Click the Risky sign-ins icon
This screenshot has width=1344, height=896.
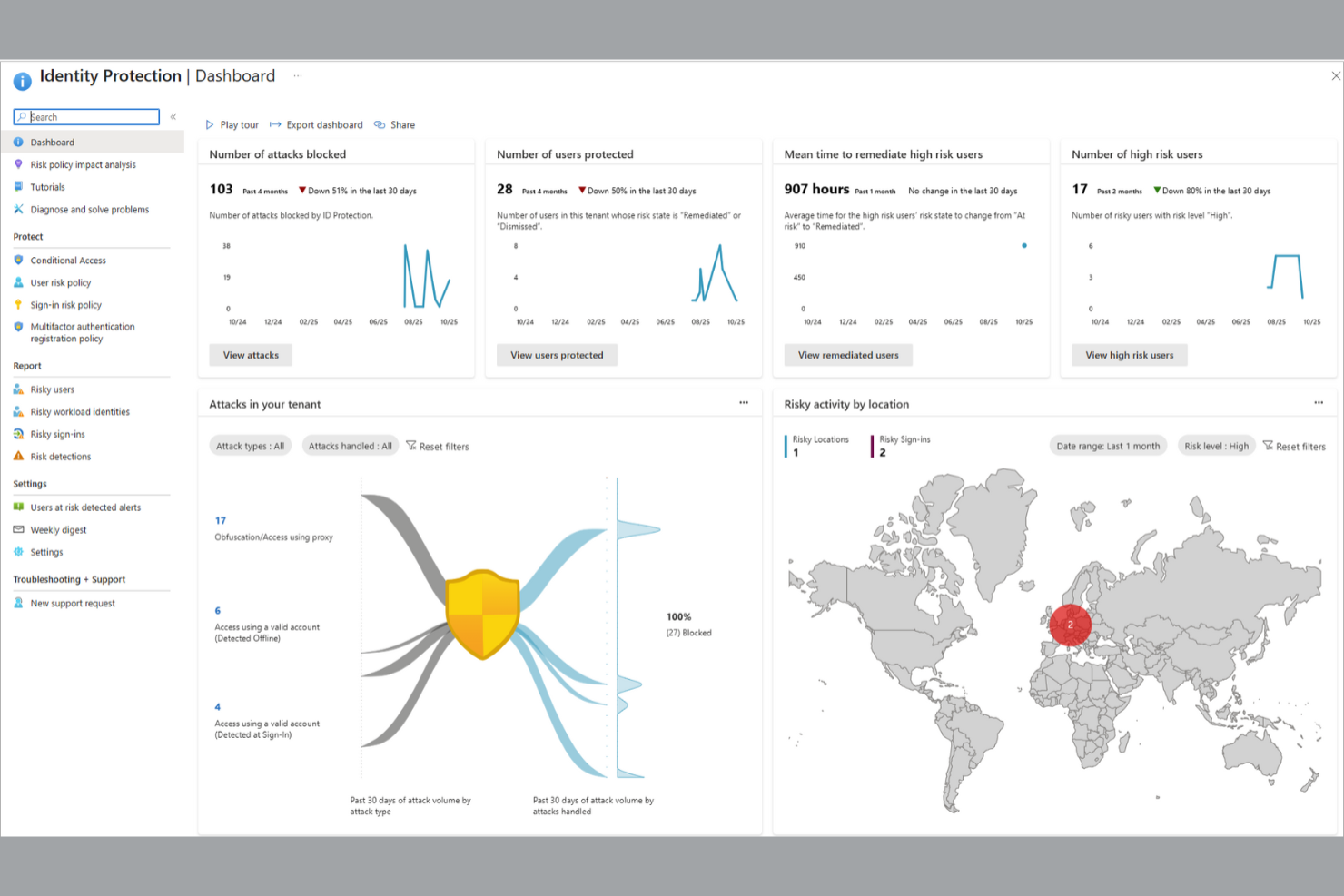(18, 434)
